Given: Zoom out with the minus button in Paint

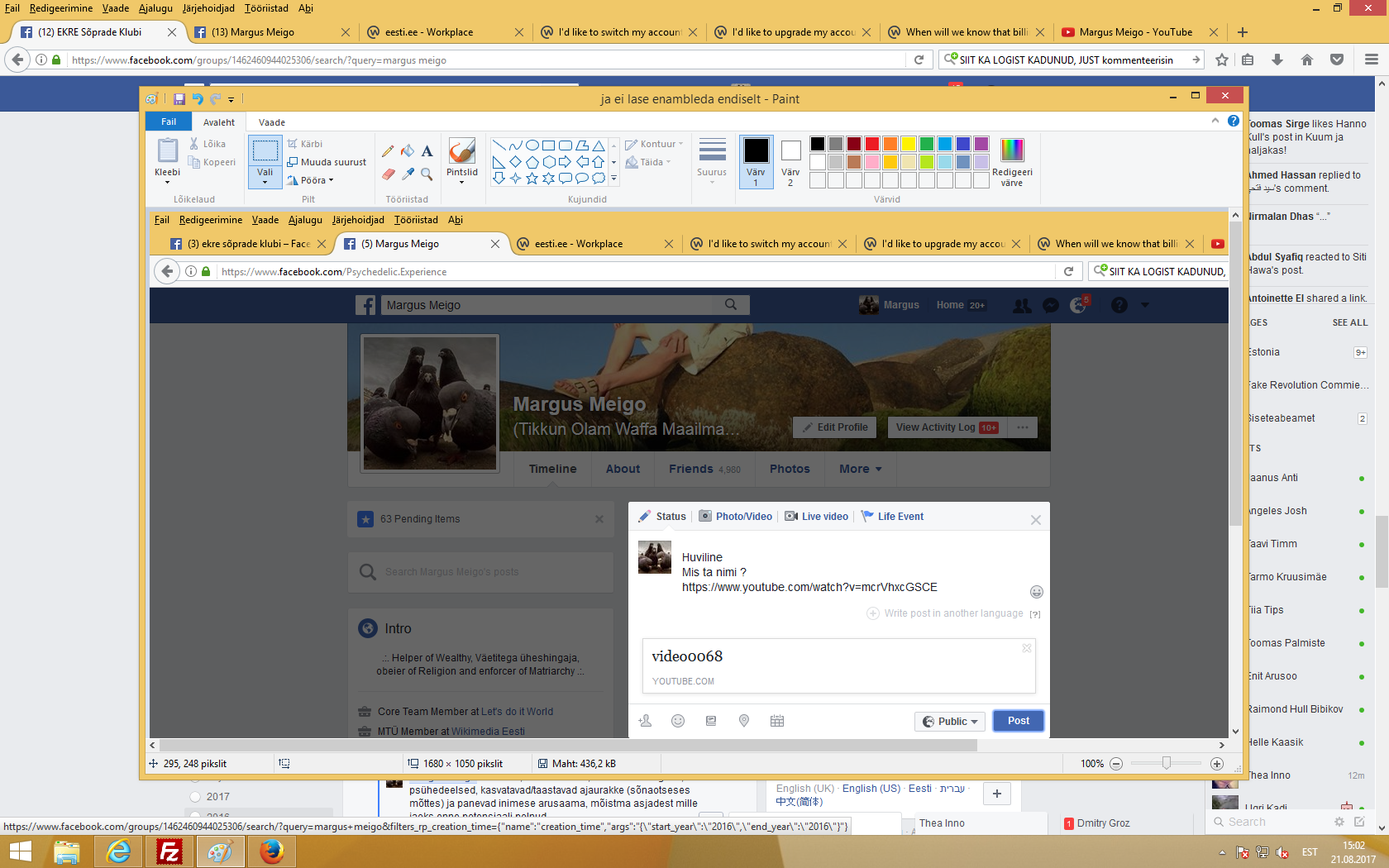Looking at the screenshot, I should 1116,764.
